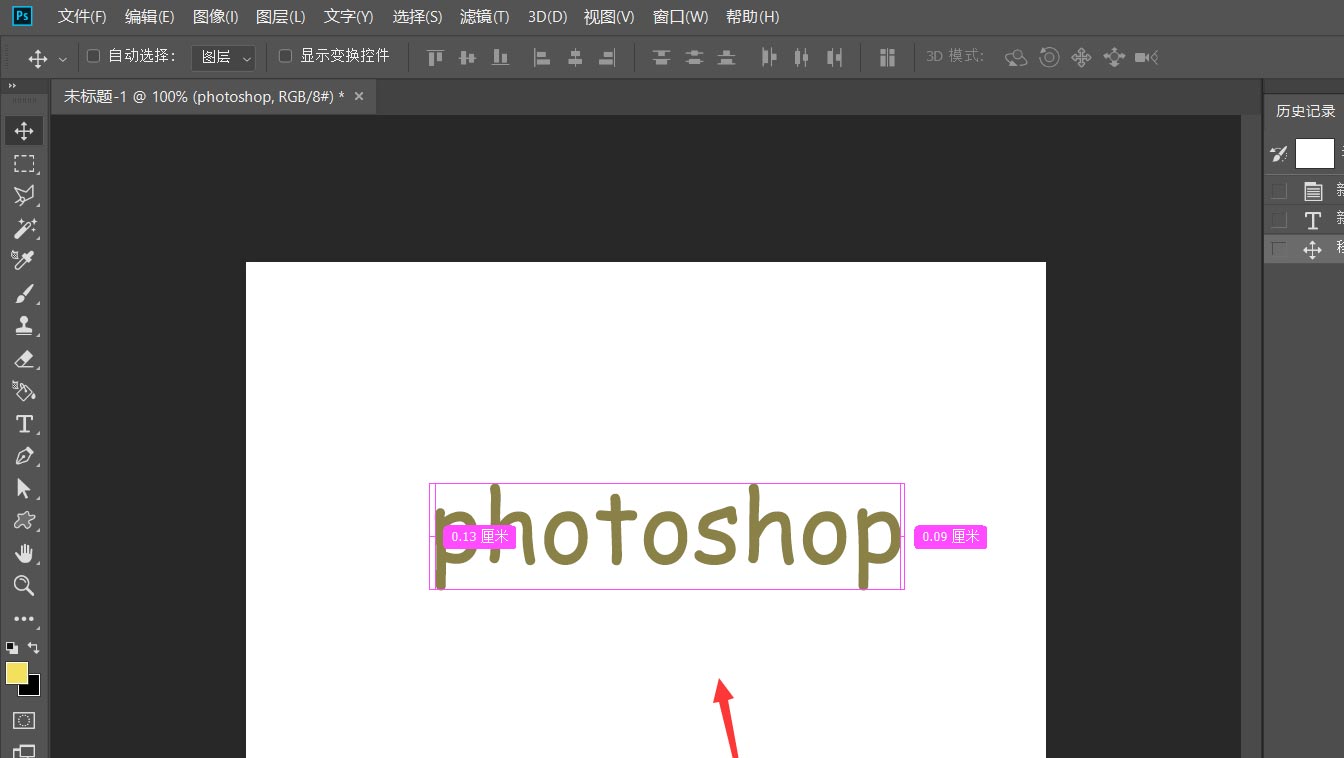The image size is (1344, 758).
Task: Choose the 3D slide mode icon
Action: [x=1114, y=58]
